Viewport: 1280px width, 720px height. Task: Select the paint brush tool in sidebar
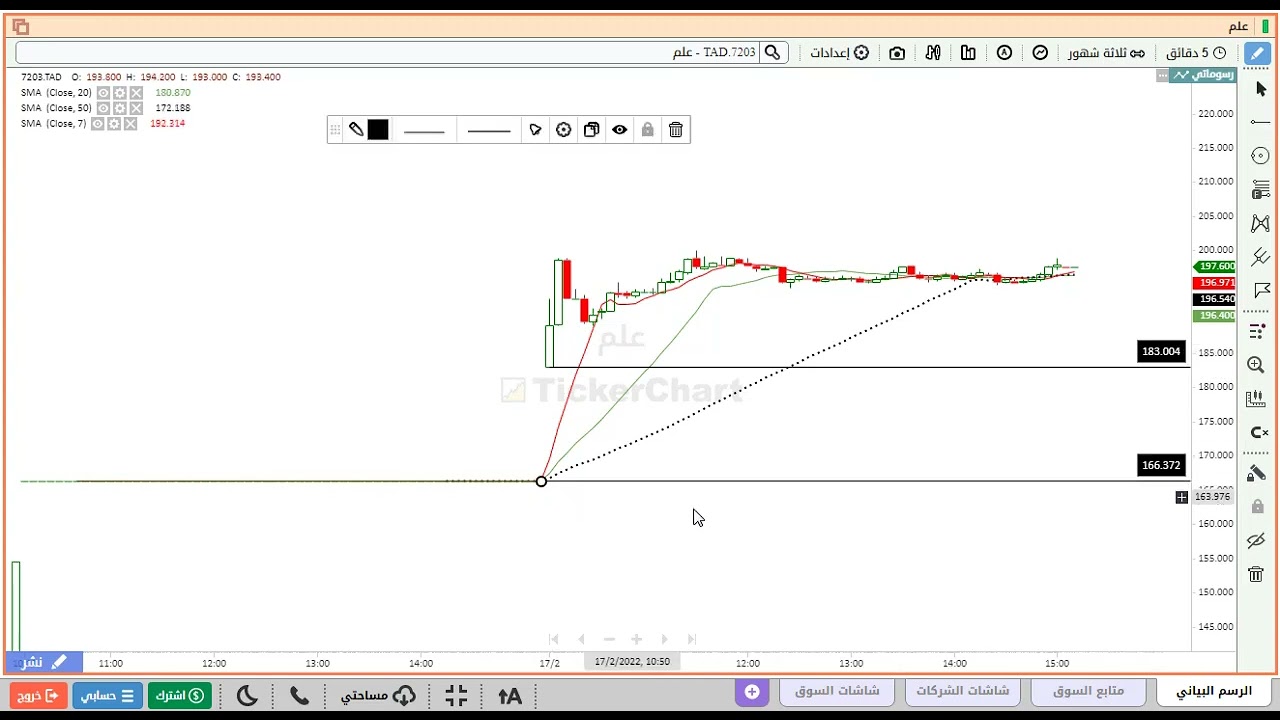pos(1257,473)
